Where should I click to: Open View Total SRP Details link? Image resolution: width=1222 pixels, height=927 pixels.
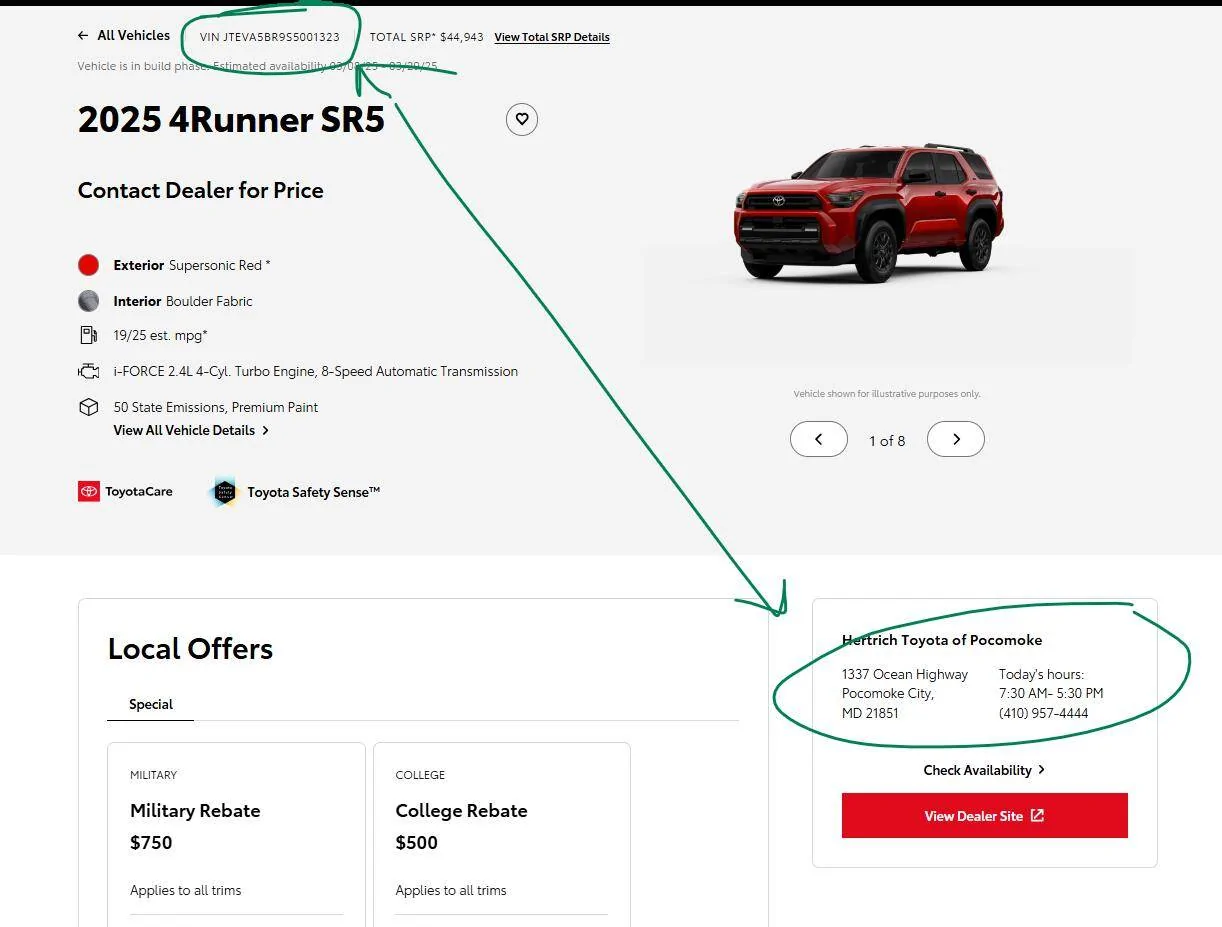[552, 37]
